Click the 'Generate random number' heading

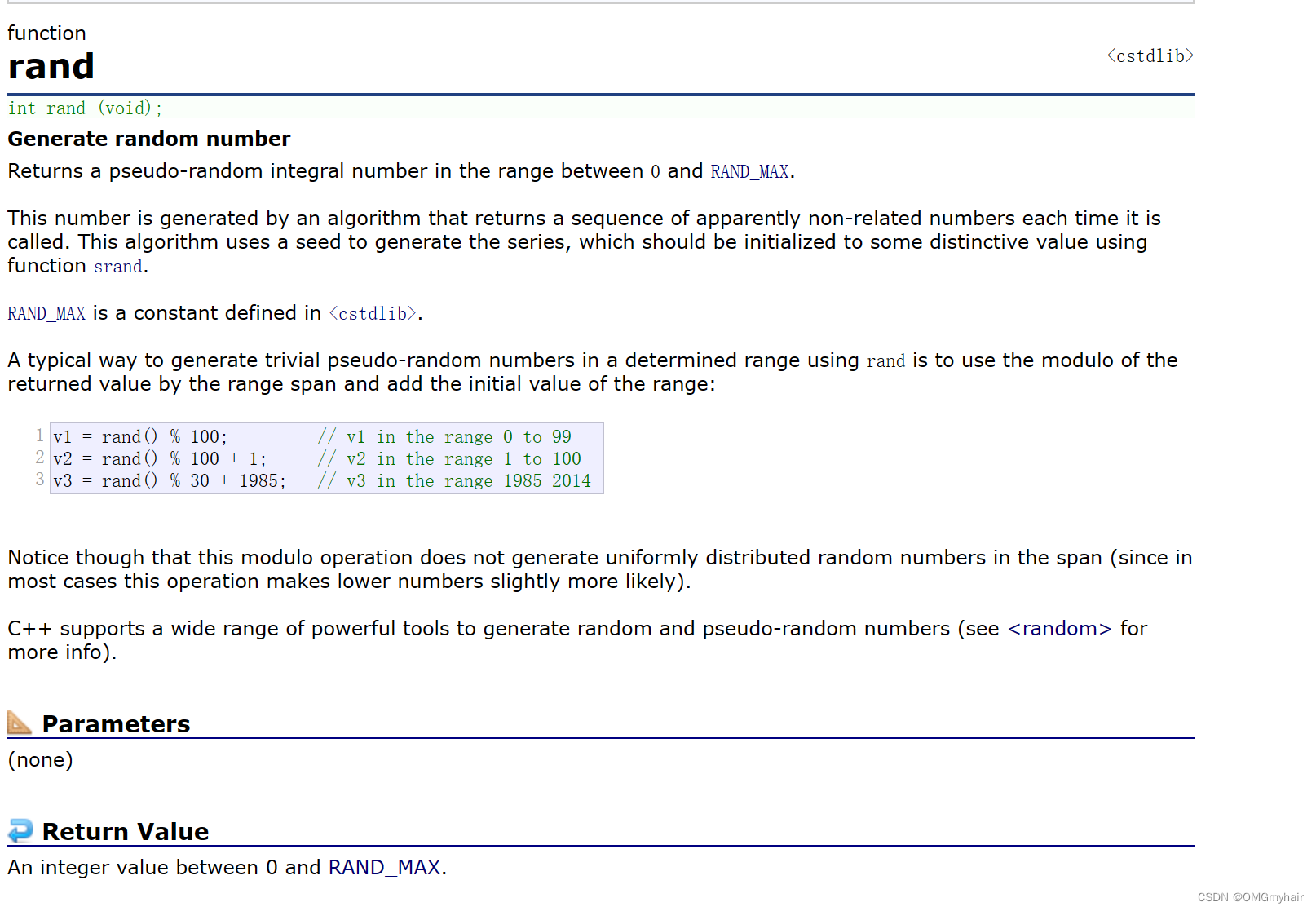coord(149,139)
